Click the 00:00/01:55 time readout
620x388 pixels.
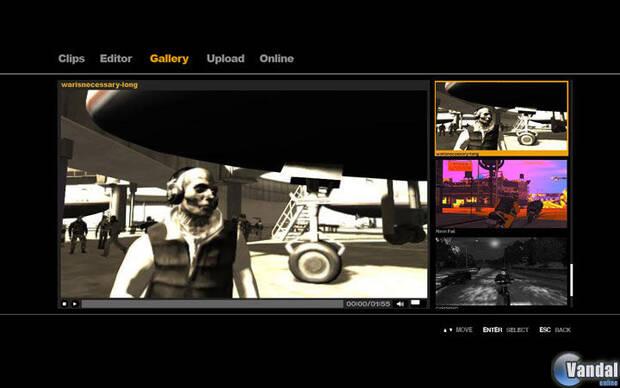click(x=368, y=304)
